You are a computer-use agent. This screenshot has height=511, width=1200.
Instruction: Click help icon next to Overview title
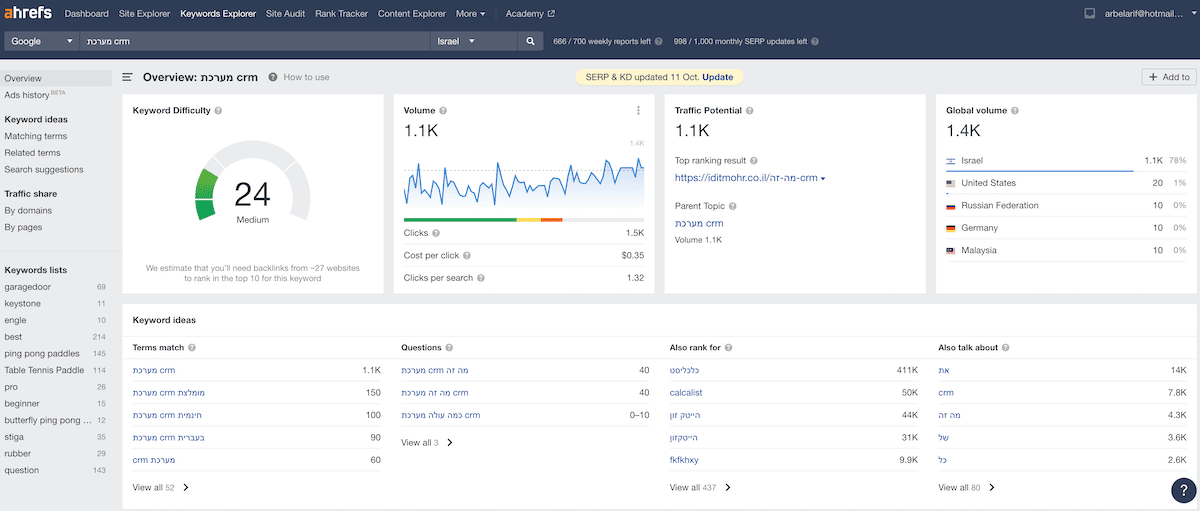click(x=273, y=77)
